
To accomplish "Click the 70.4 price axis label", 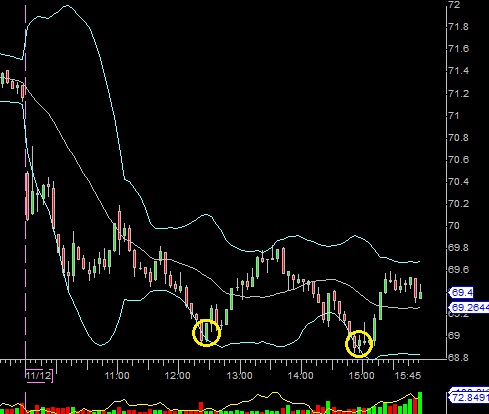I will (459, 181).
